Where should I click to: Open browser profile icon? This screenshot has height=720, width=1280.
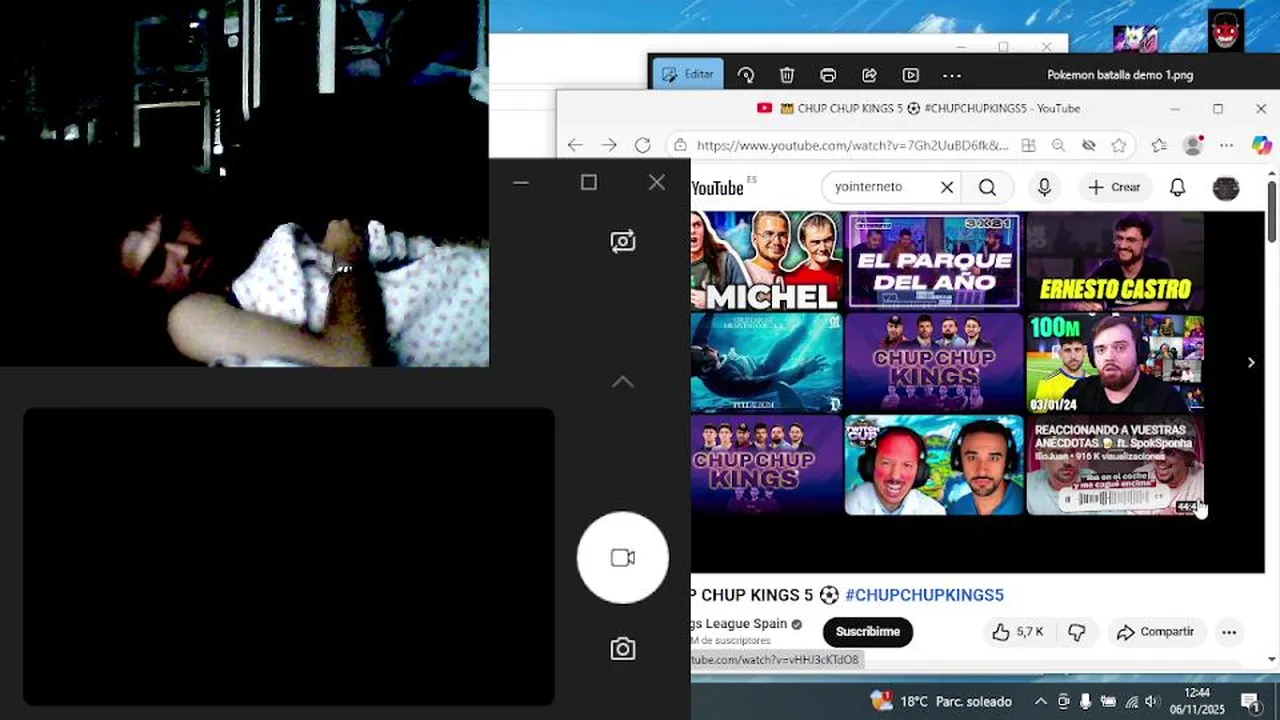coord(1193,145)
